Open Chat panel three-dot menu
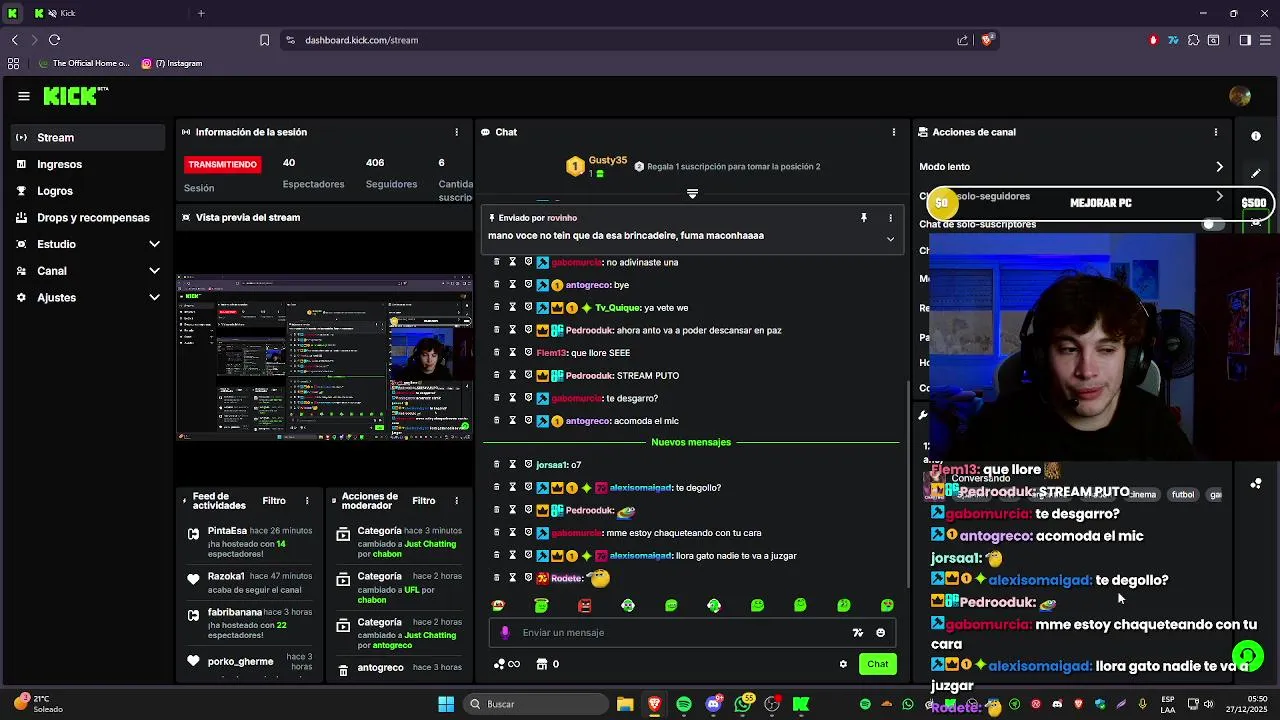1280x720 pixels. pos(894,132)
